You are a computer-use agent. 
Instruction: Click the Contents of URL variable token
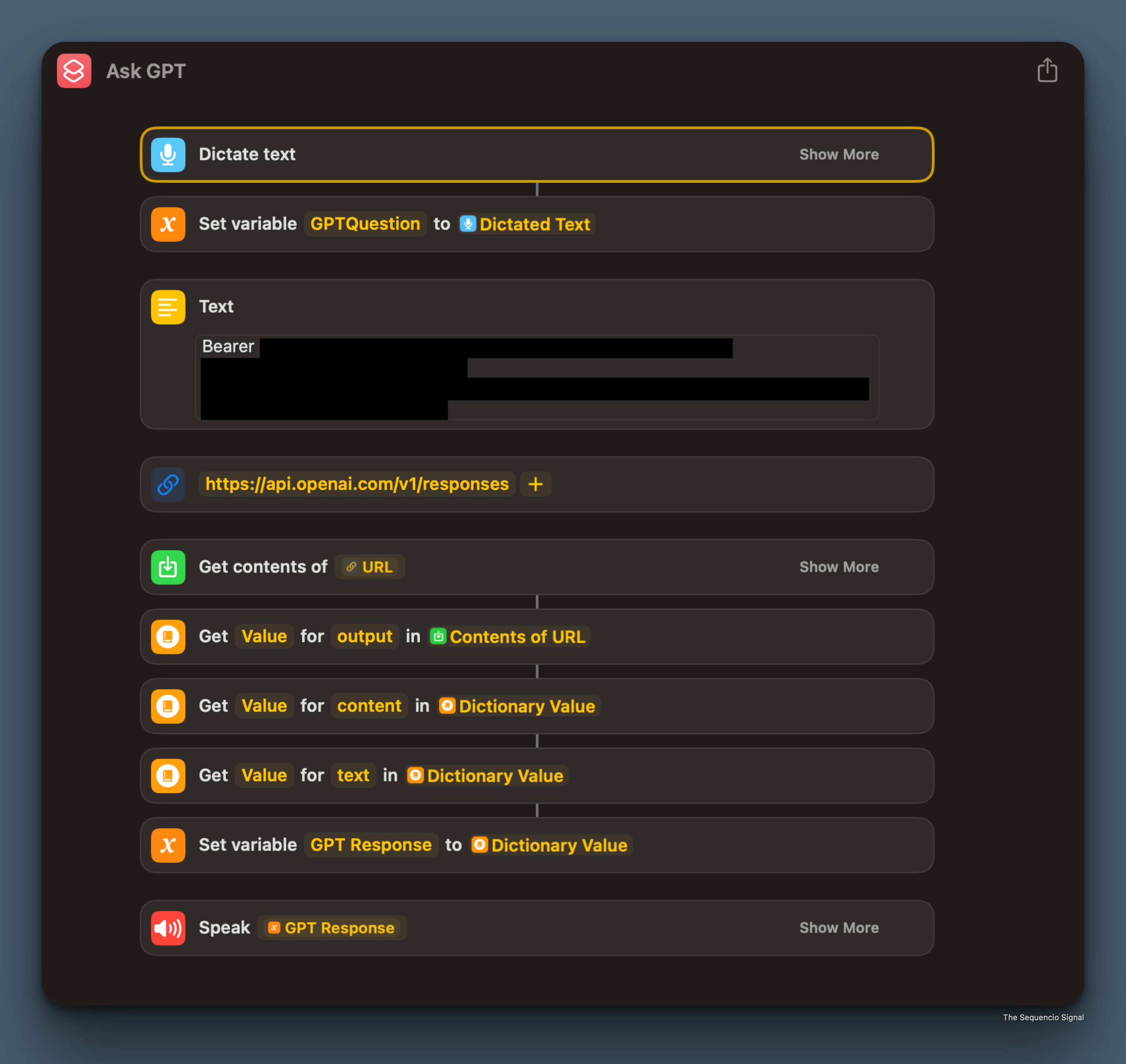pos(509,636)
